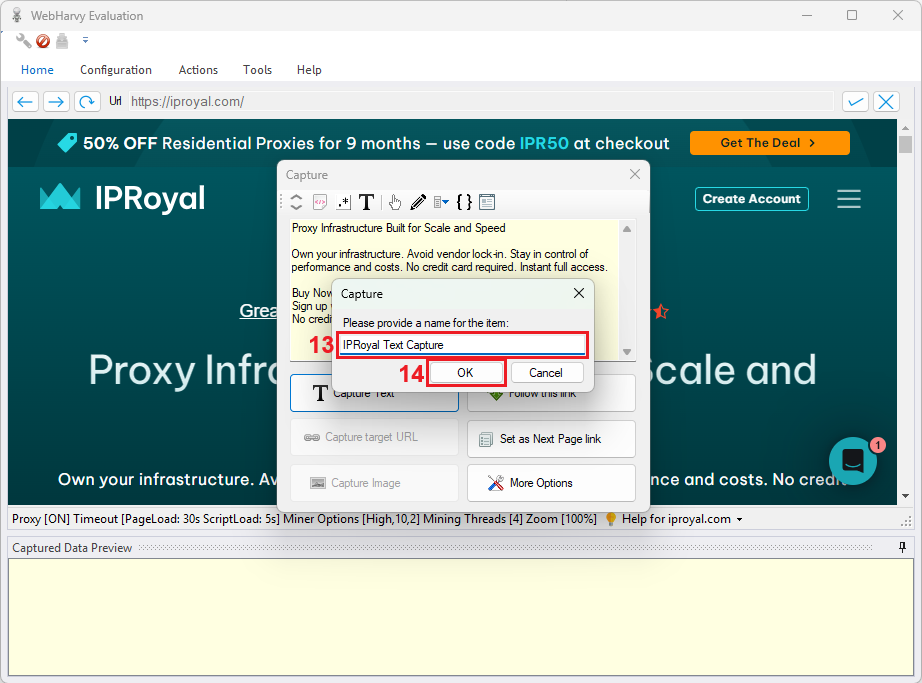The width and height of the screenshot is (922, 683).
Task: Click the curly braces icon in Capture toolbar
Action: [464, 202]
